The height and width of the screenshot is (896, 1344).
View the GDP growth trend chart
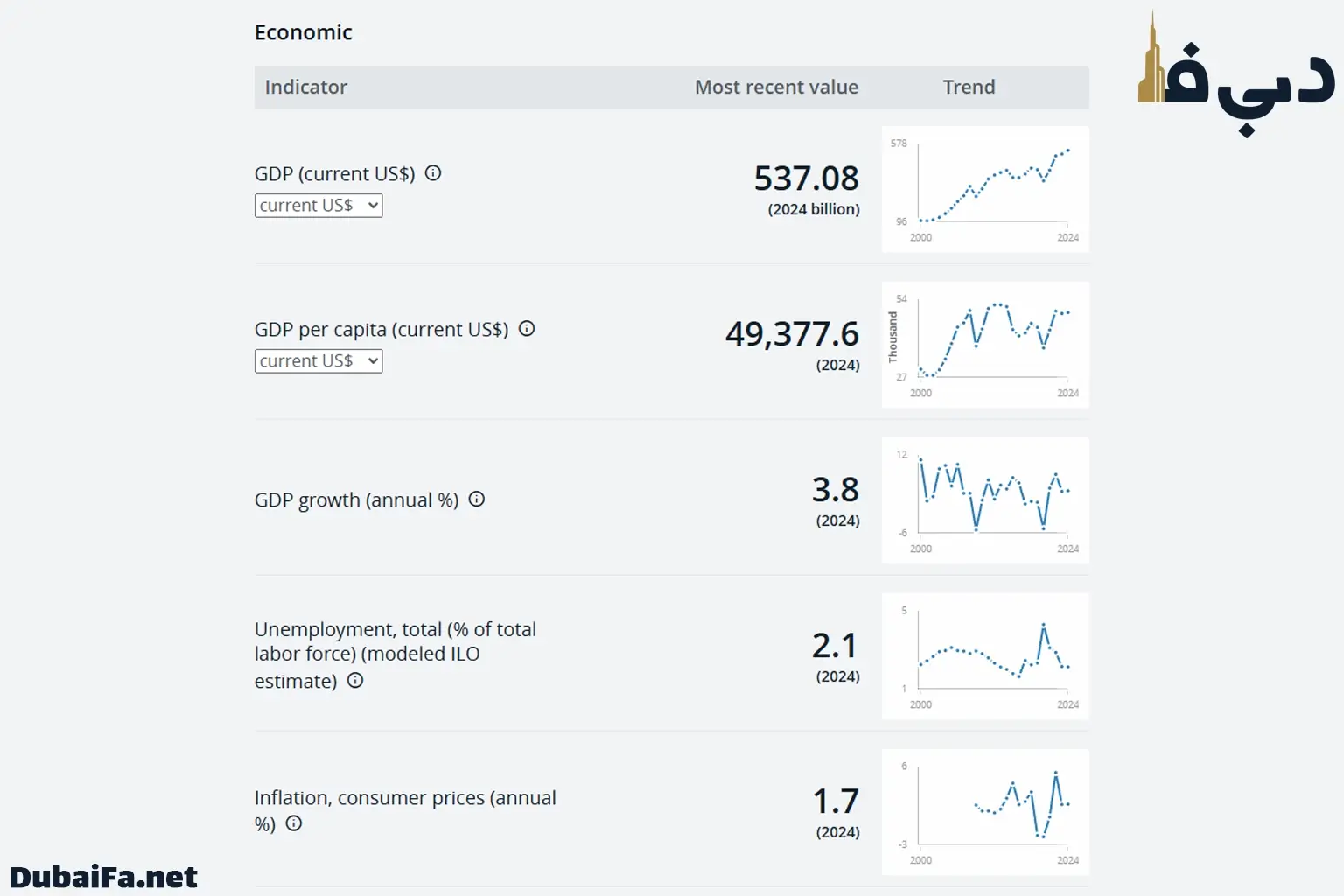[x=985, y=500]
